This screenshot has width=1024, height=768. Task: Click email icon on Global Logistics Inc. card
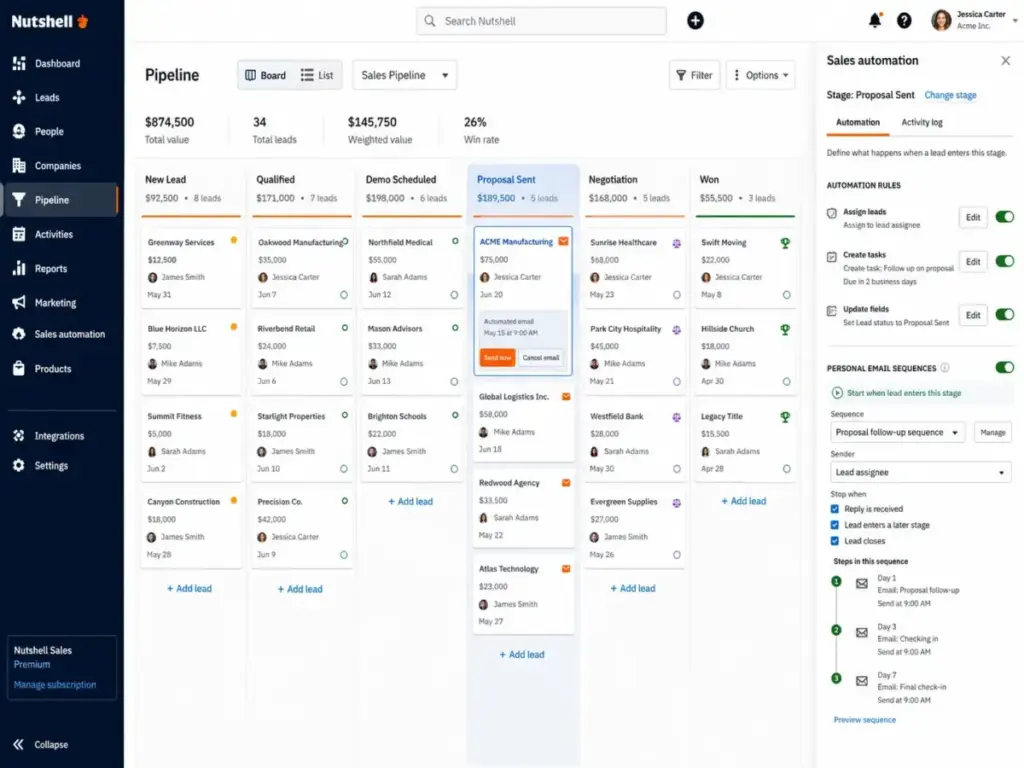click(566, 396)
